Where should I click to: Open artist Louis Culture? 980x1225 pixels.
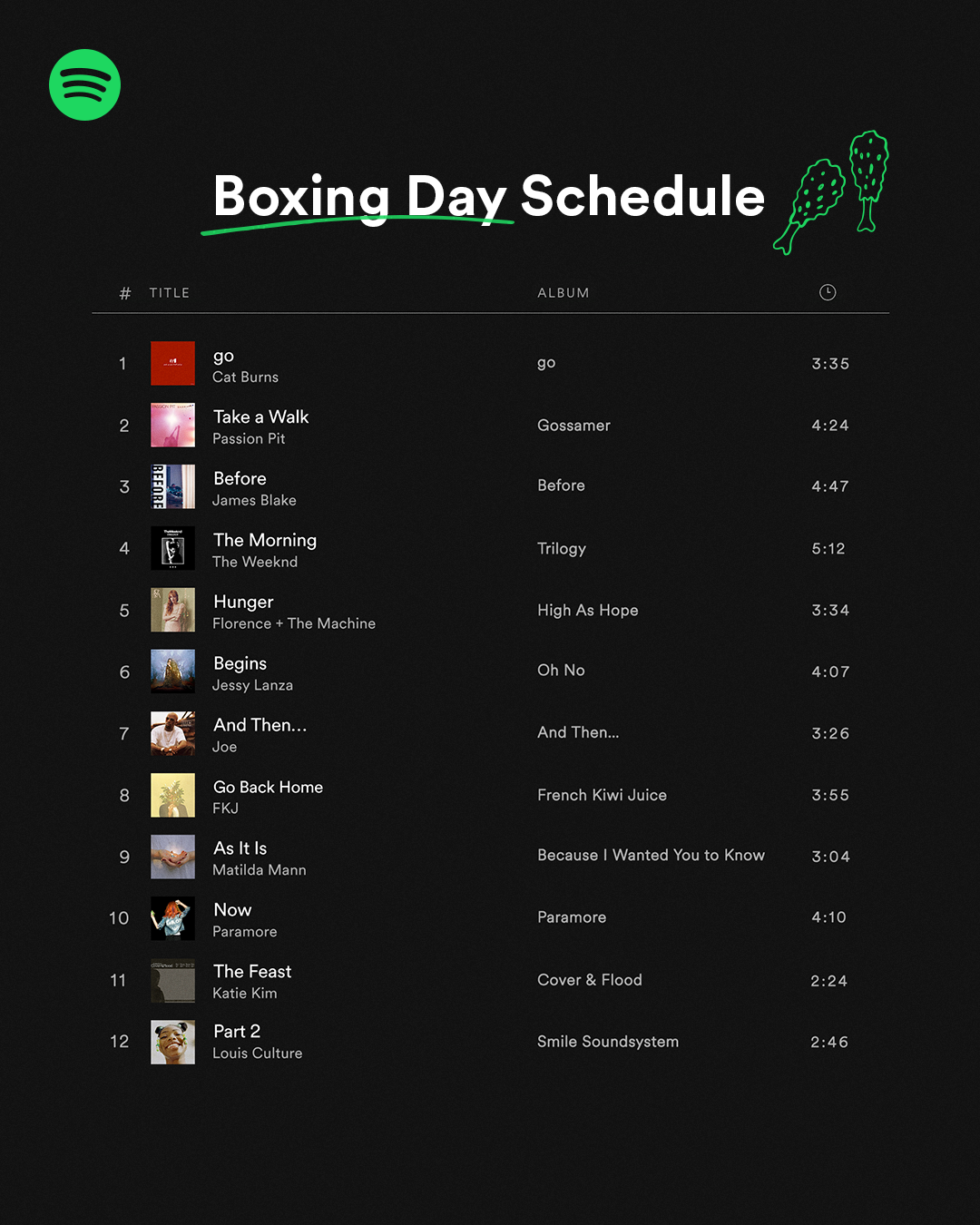click(x=258, y=1053)
